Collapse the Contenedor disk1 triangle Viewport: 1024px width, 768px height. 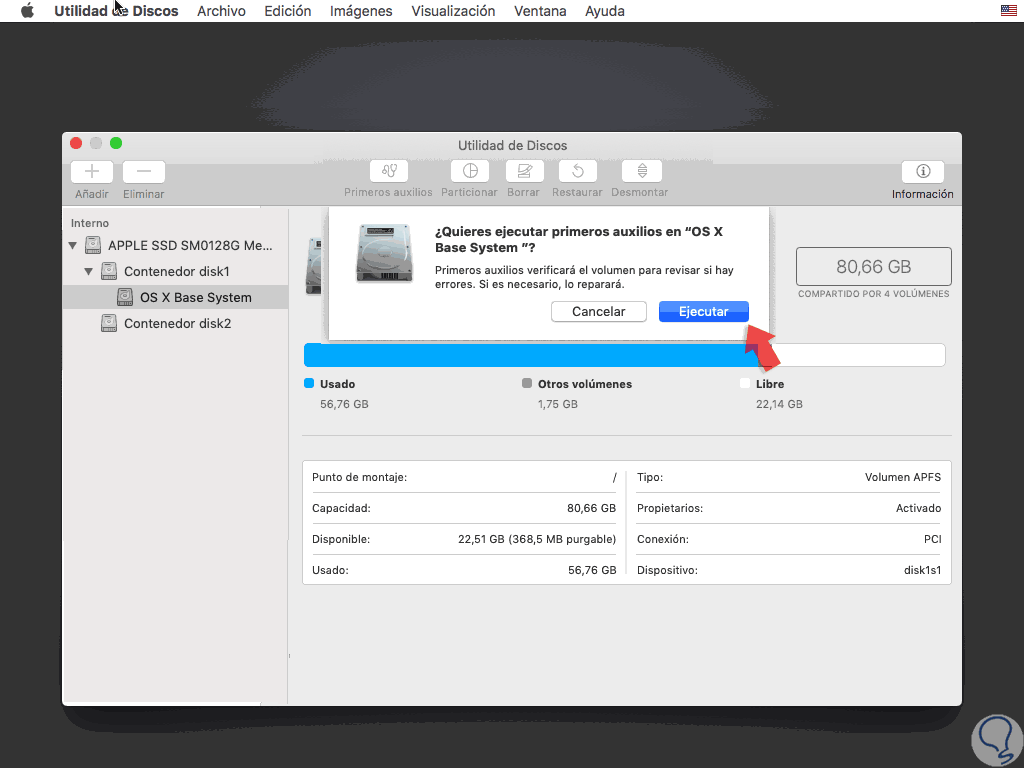coord(88,272)
